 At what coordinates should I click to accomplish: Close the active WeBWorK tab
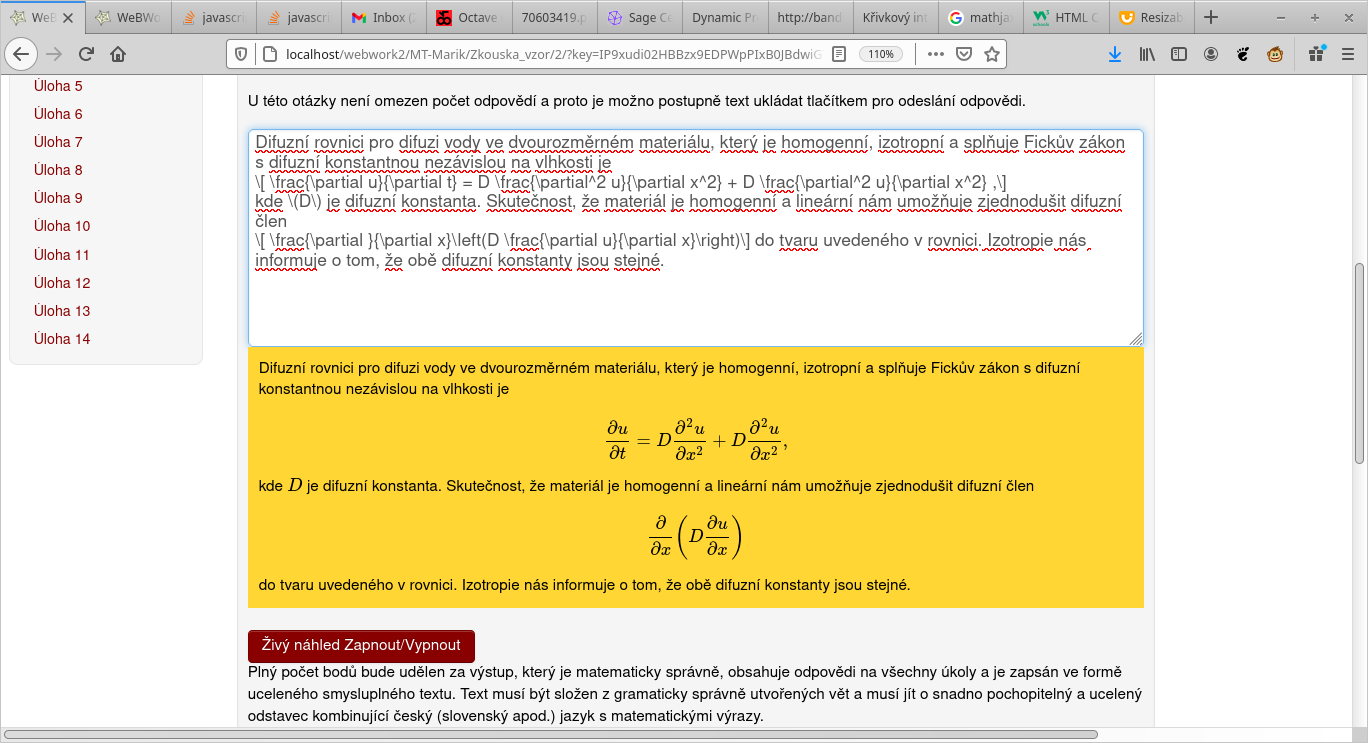pos(69,17)
